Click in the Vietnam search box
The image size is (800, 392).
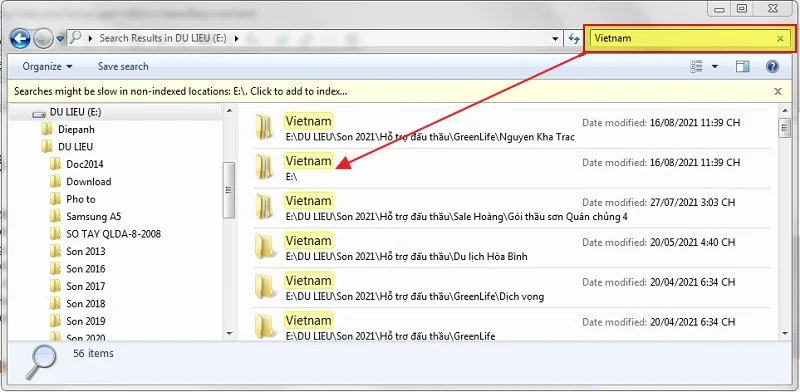[683, 39]
